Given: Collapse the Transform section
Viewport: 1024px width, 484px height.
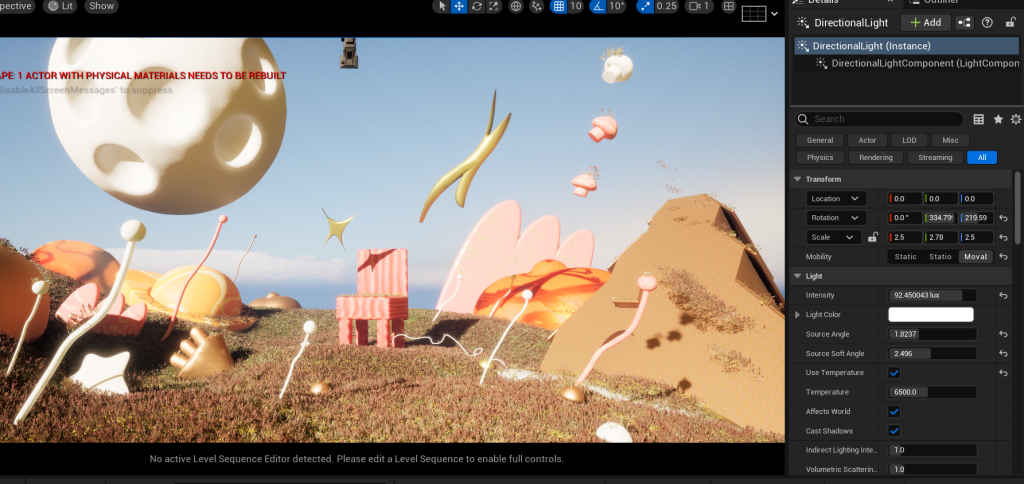Looking at the screenshot, I should 797,179.
